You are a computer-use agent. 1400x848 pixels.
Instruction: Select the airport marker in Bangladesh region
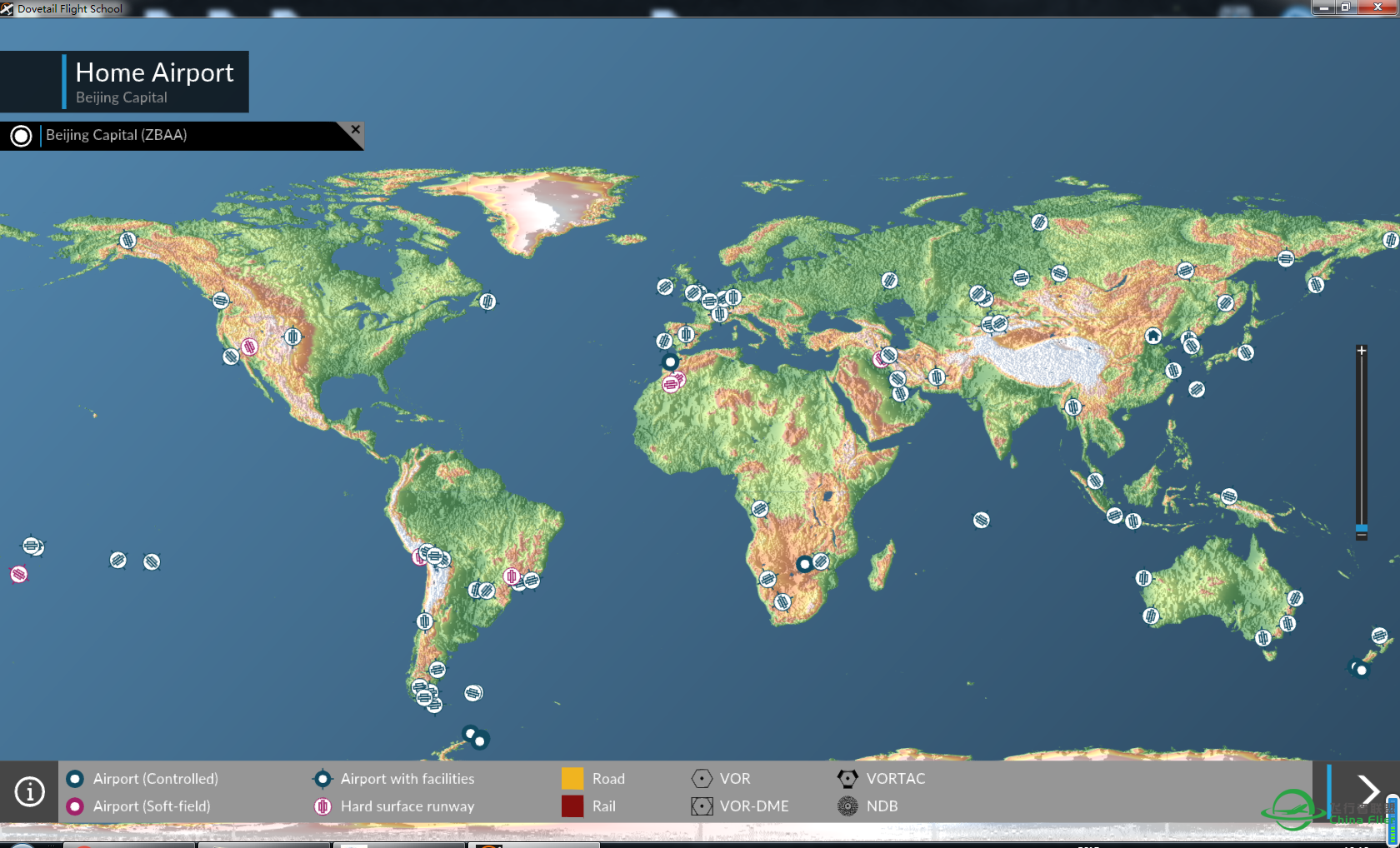click(x=1073, y=407)
